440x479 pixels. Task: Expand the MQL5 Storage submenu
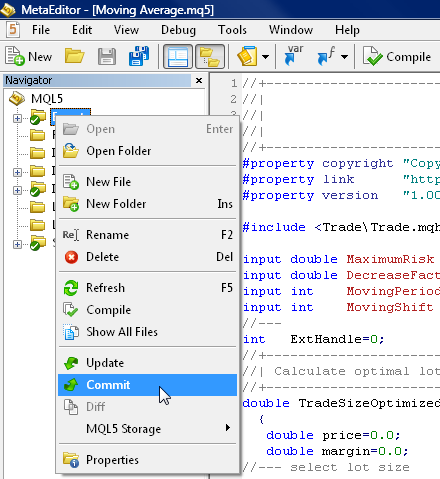(147, 428)
